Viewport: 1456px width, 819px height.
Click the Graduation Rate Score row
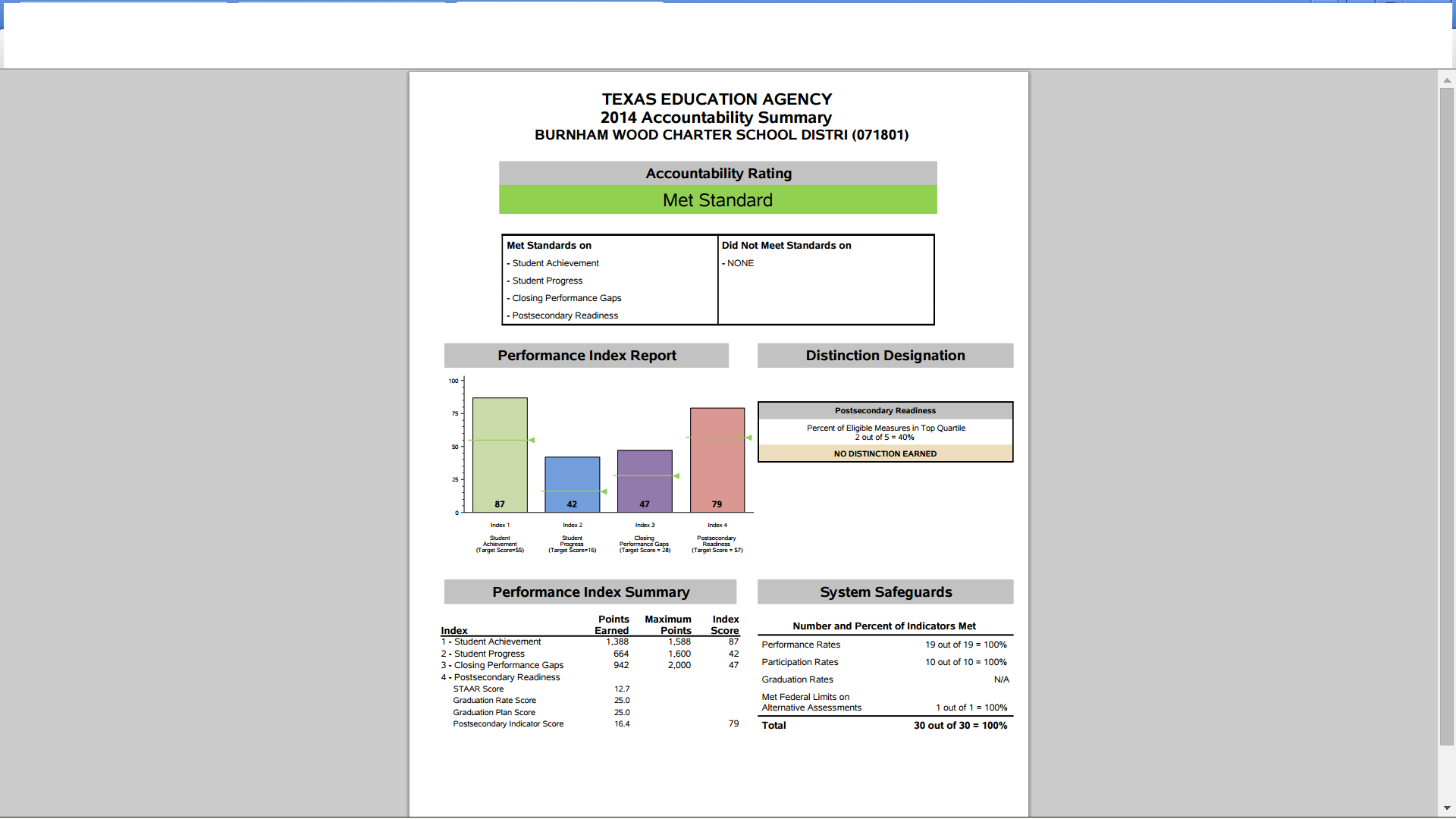(x=494, y=701)
